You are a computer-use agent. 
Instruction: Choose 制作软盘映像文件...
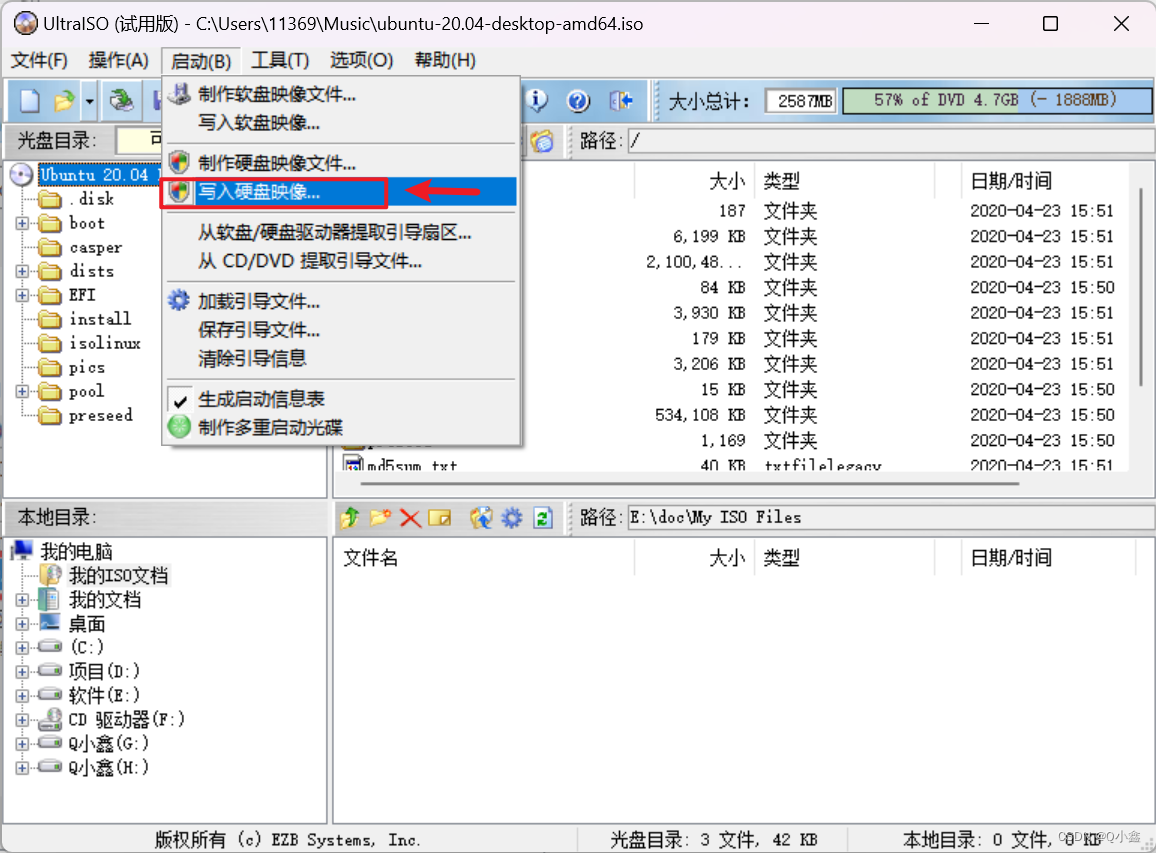(x=341, y=94)
